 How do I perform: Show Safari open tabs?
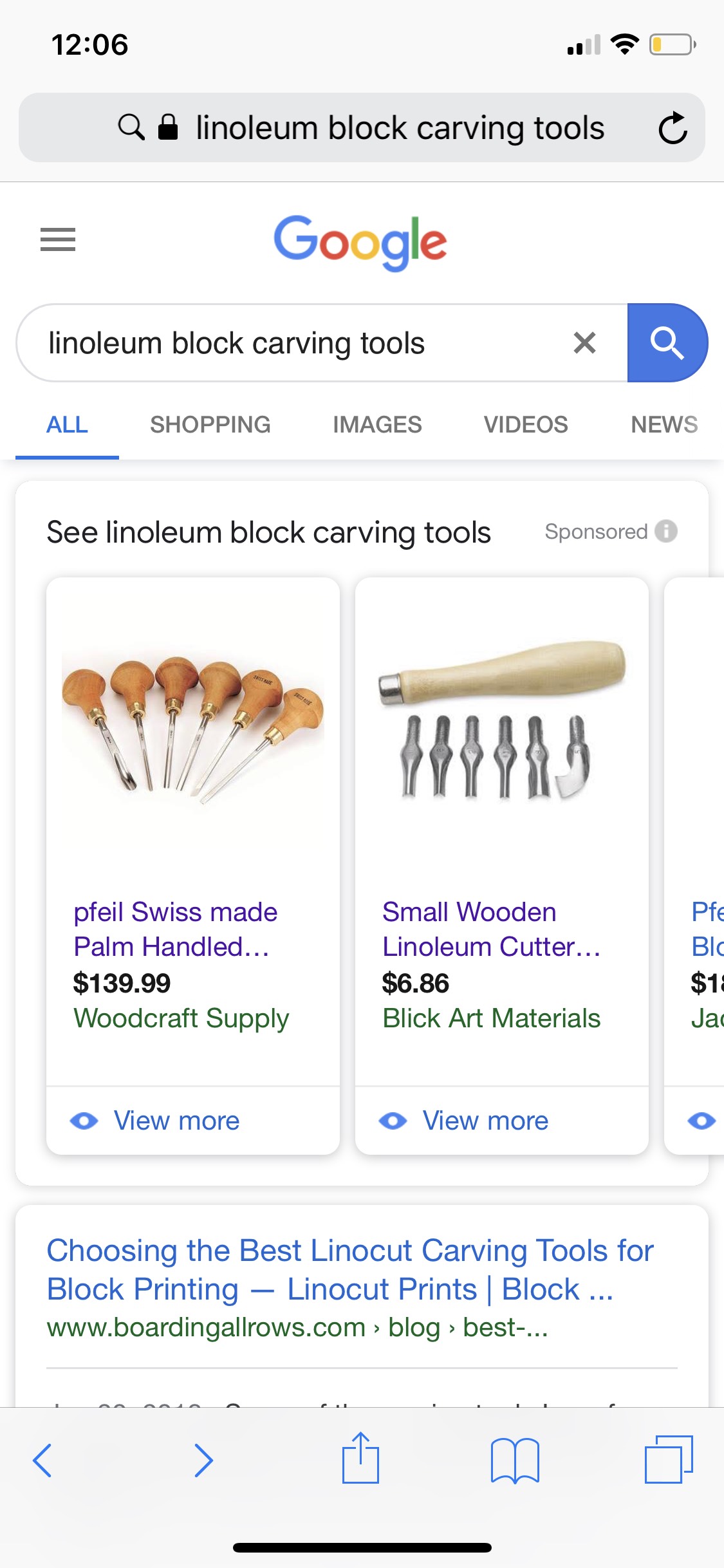(669, 1459)
